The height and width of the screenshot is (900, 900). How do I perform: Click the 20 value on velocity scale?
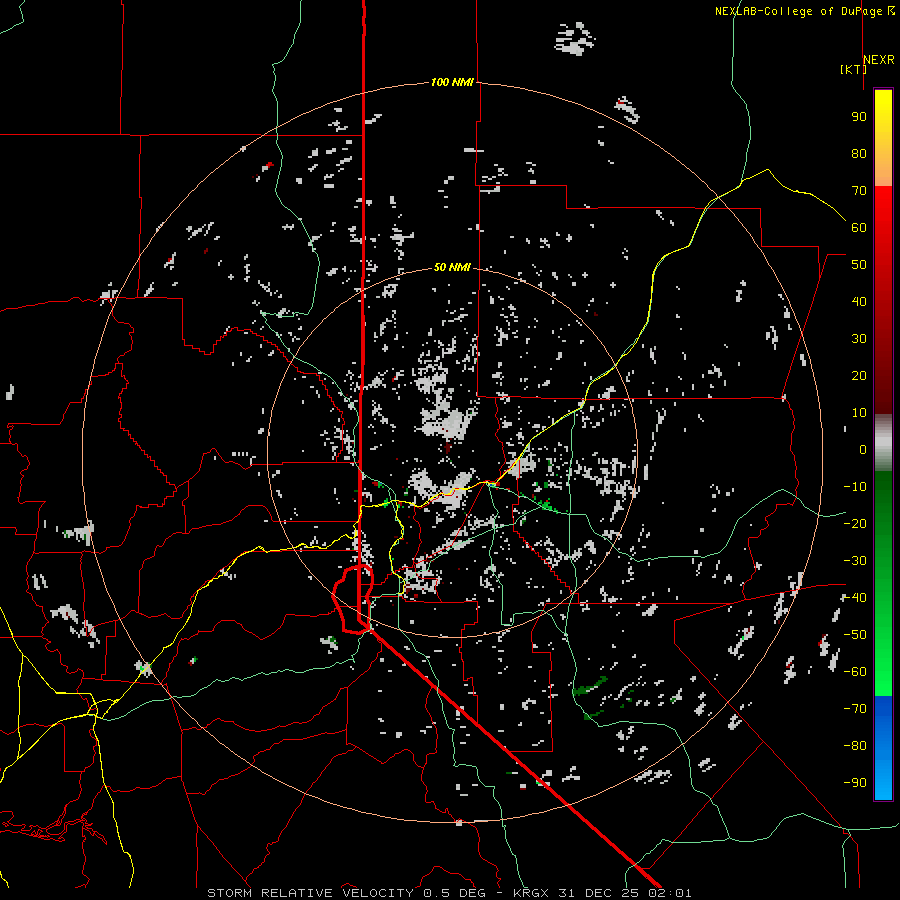point(859,376)
